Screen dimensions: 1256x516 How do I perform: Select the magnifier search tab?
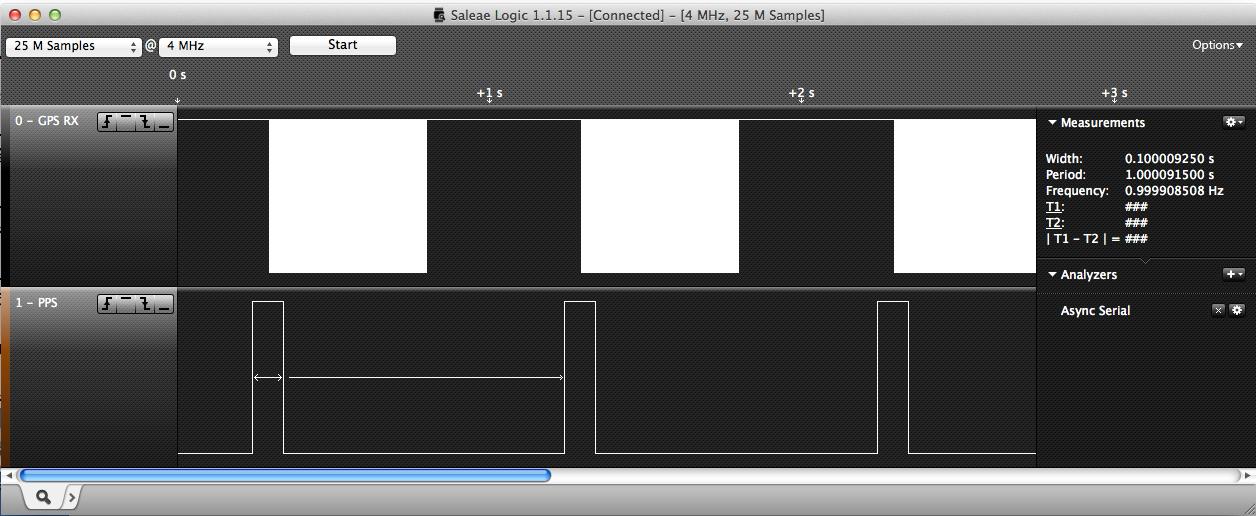43,496
